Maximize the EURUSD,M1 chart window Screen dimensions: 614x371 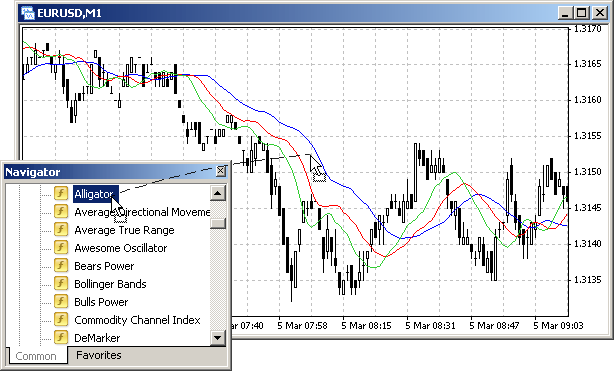point(582,13)
